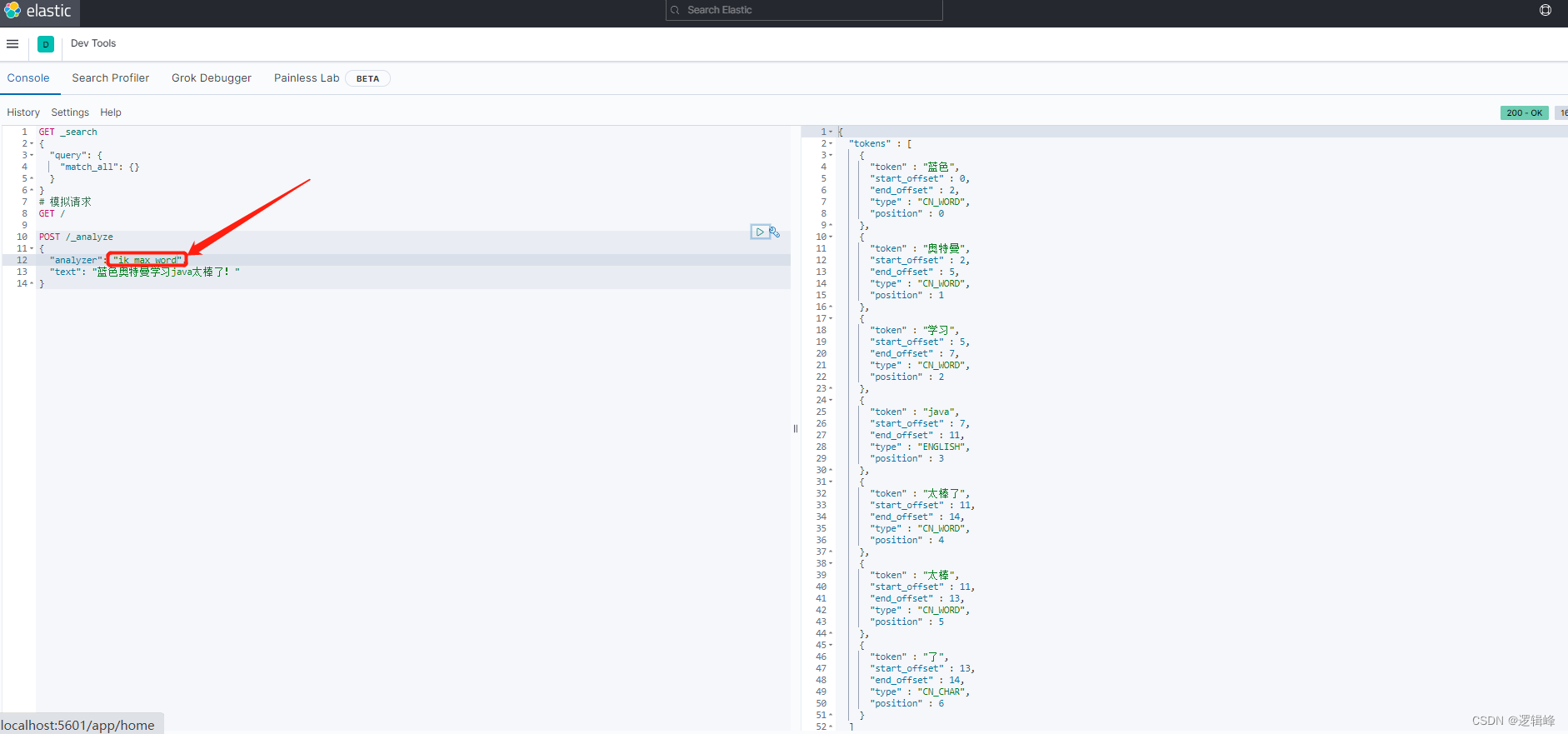The width and height of the screenshot is (1568, 734).
Task: Click the pane divider handle between editors
Action: click(796, 429)
